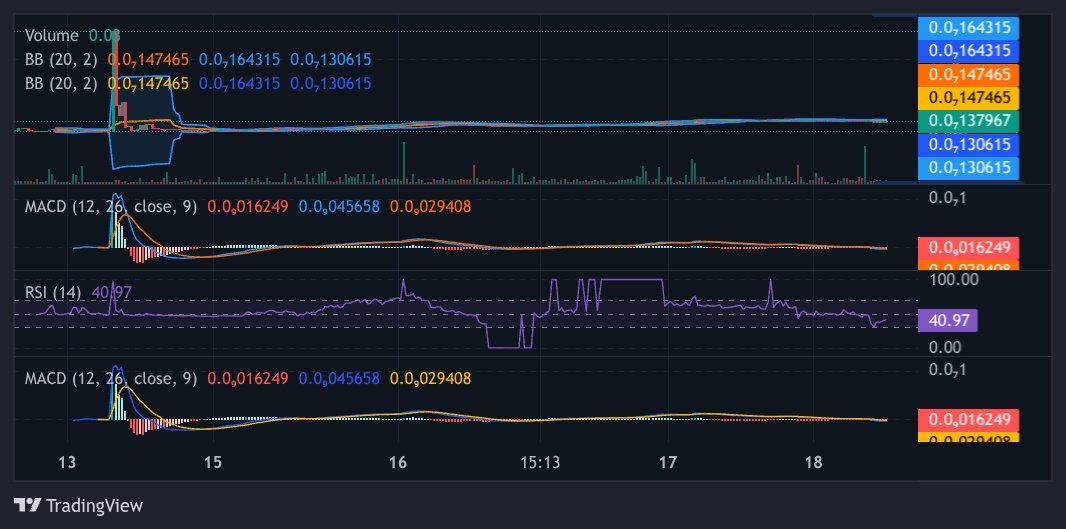Click the 100.00 mark on RSI scale
Screen dimensions: 1066x529
coord(954,279)
